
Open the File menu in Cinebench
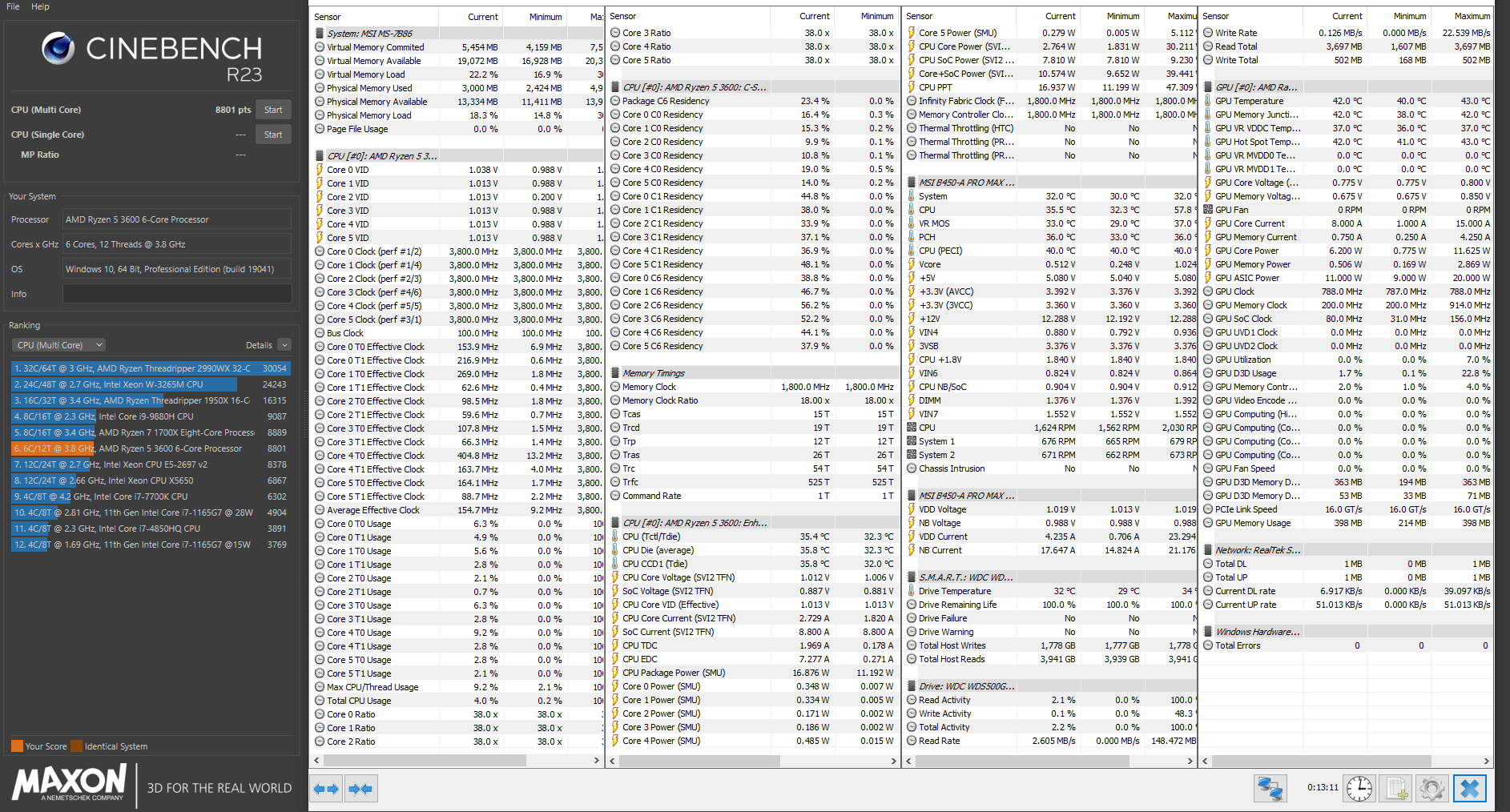click(x=13, y=6)
